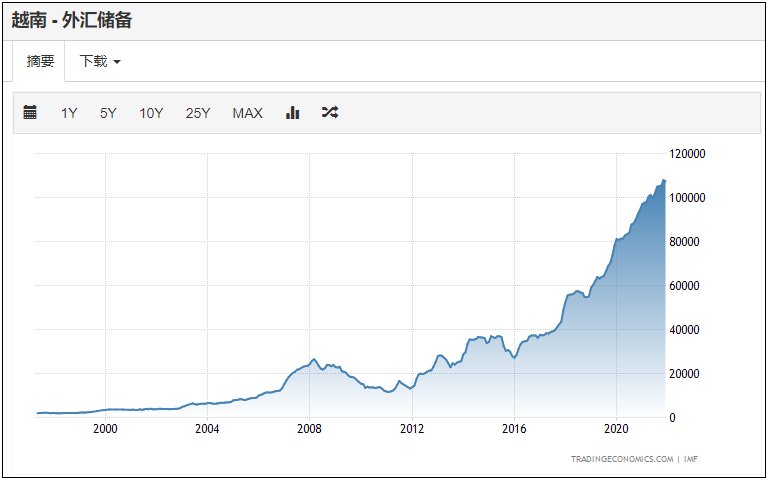The width and height of the screenshot is (770, 480).
Task: Click the 越南 - 外汇储备 heading
Action: coord(71,20)
